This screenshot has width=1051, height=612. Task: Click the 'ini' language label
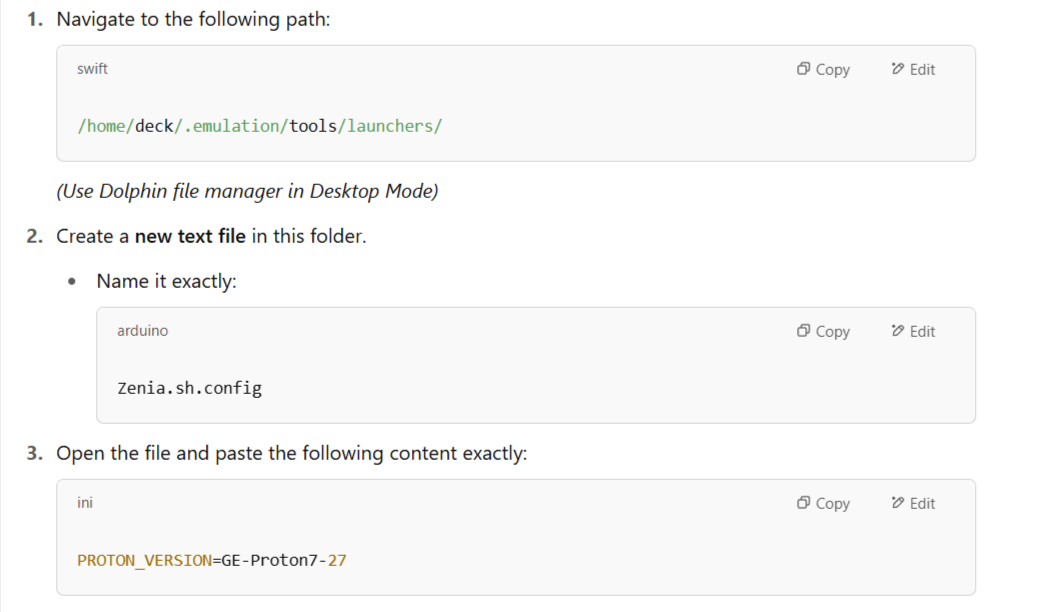85,503
